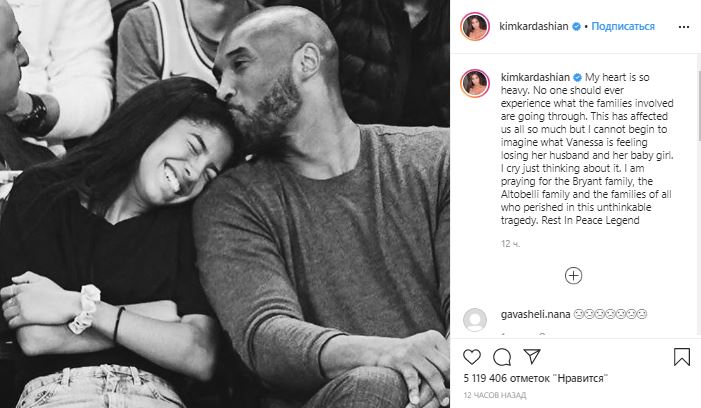Open the kimkardashian username in the header
Screen dimensions: 701x408
[x=534, y=26]
